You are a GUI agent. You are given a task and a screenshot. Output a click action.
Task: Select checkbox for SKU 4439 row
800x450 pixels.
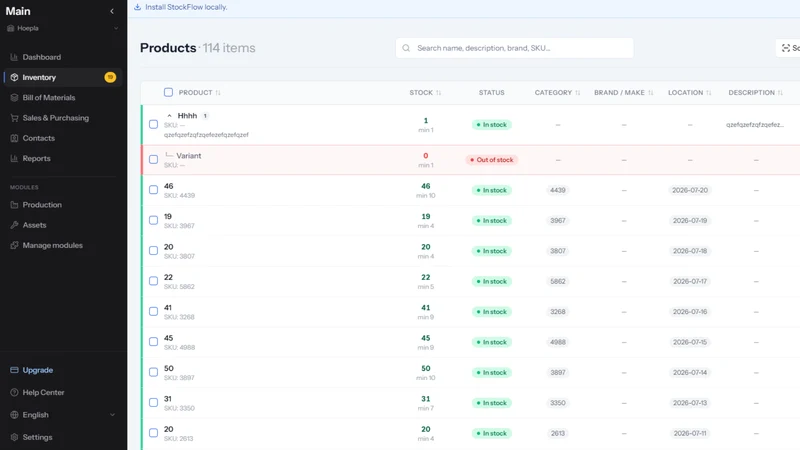point(154,190)
